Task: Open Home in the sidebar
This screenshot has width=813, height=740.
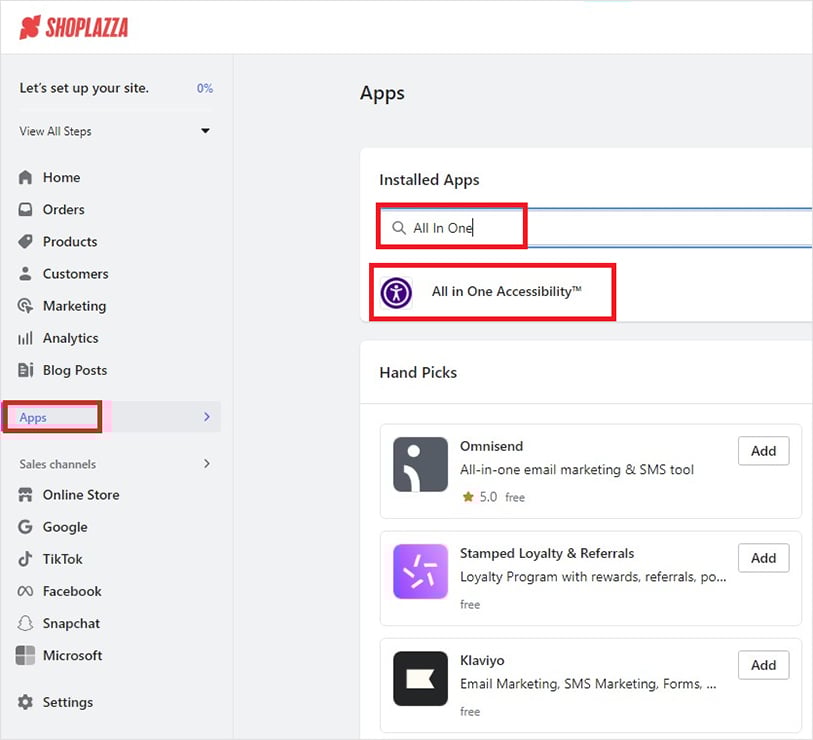Action: coord(62,177)
